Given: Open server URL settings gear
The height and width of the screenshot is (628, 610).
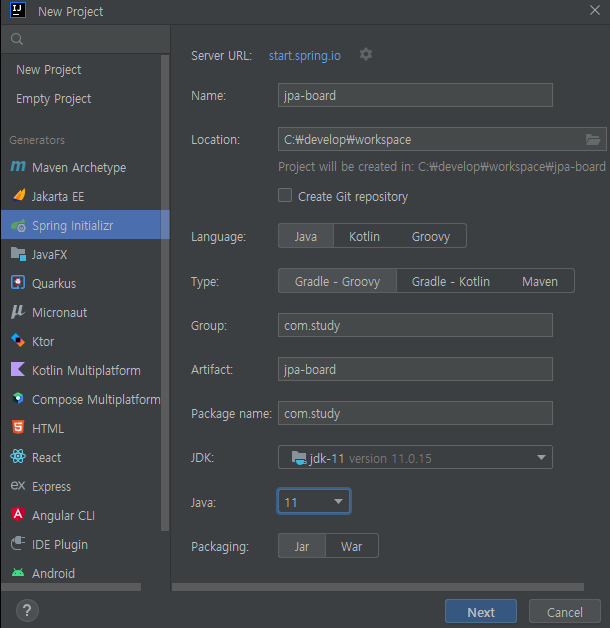Looking at the screenshot, I should [x=366, y=54].
